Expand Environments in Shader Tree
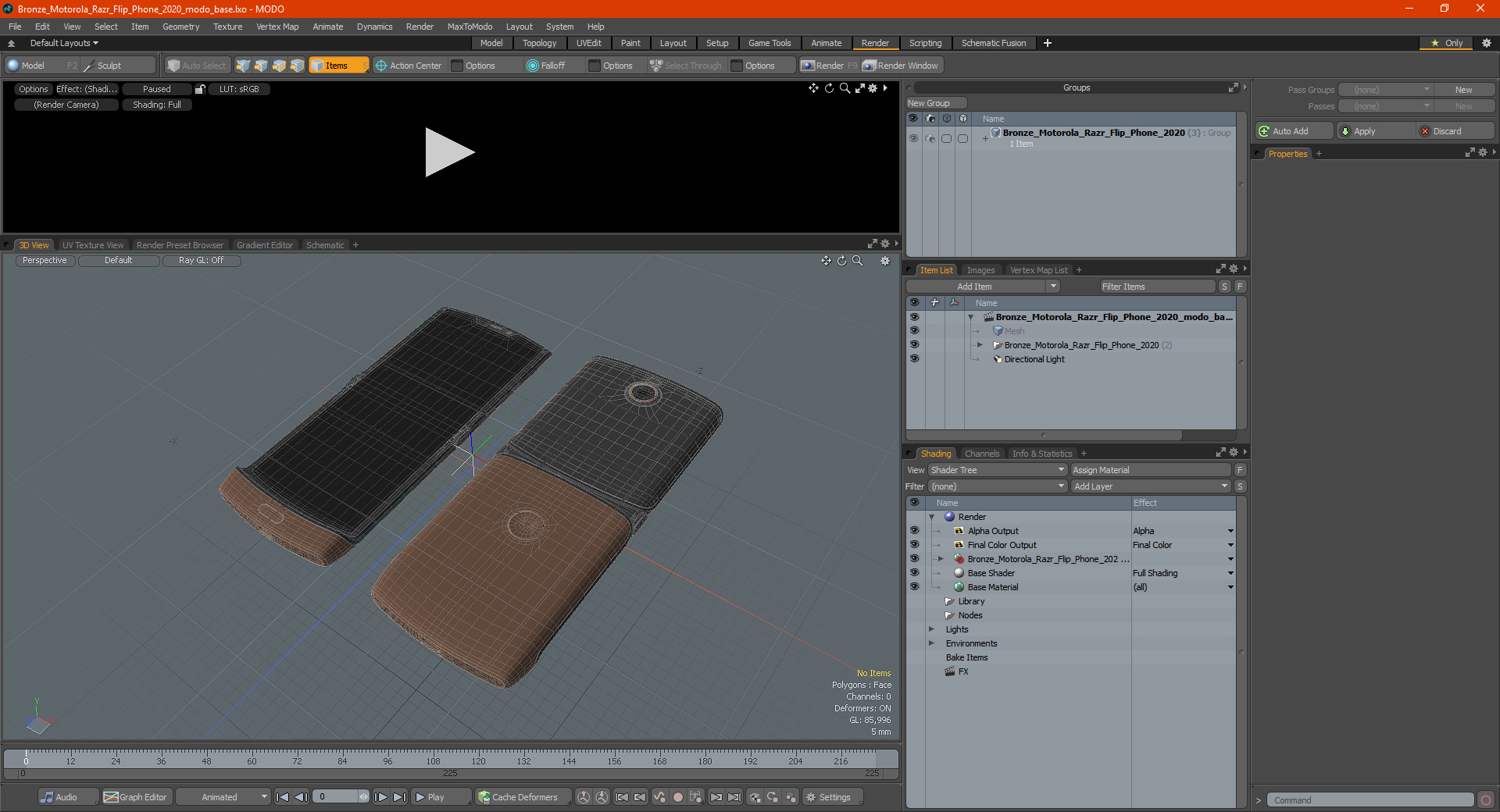The image size is (1500, 812). [x=931, y=643]
